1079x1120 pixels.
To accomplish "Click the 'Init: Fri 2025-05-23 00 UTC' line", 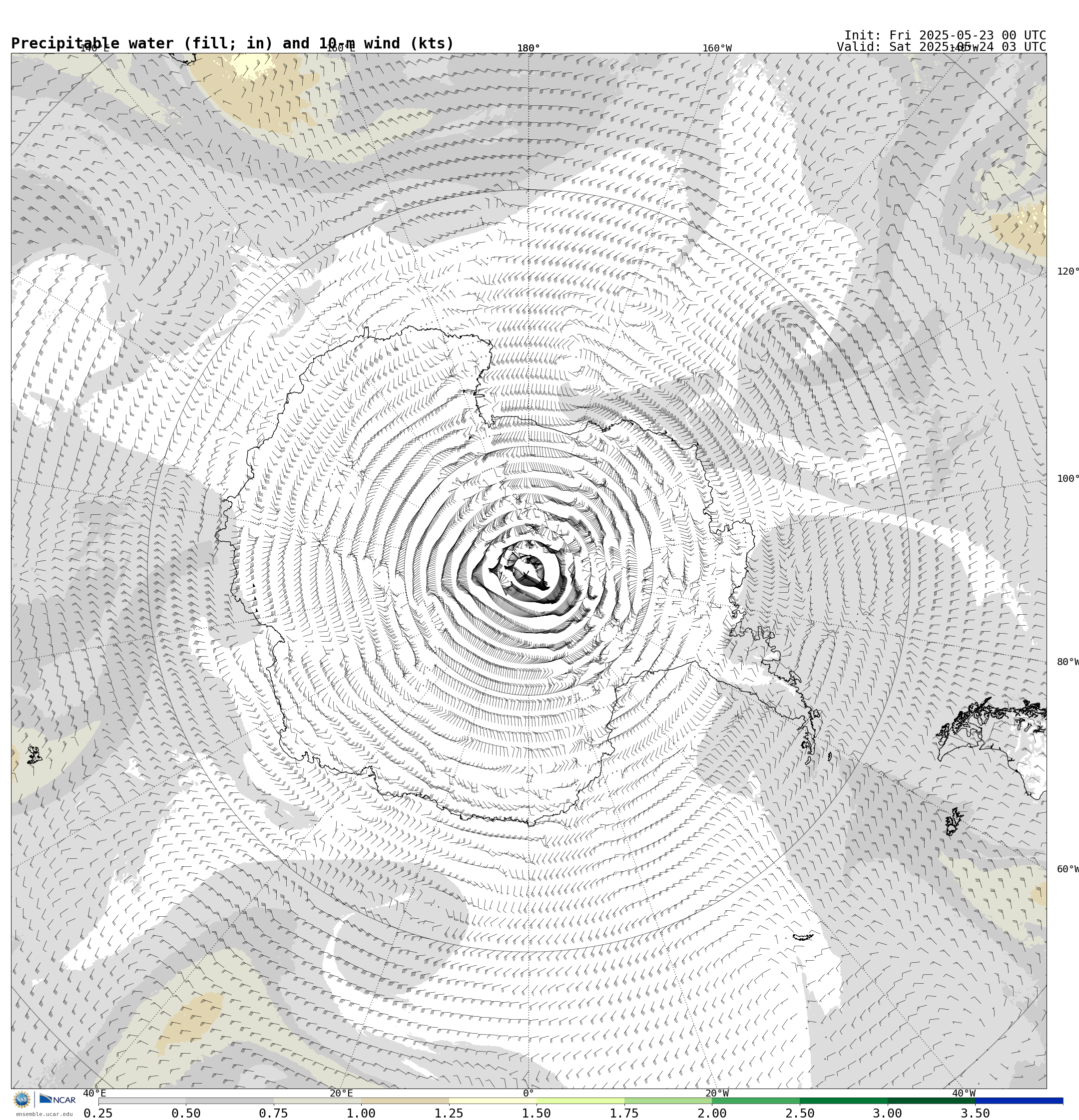I will pyautogui.click(x=945, y=35).
